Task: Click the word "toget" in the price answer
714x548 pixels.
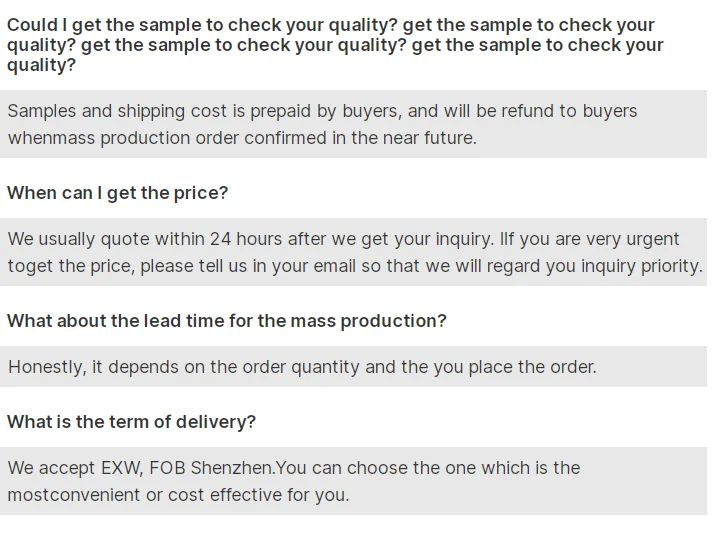Action: [30, 266]
